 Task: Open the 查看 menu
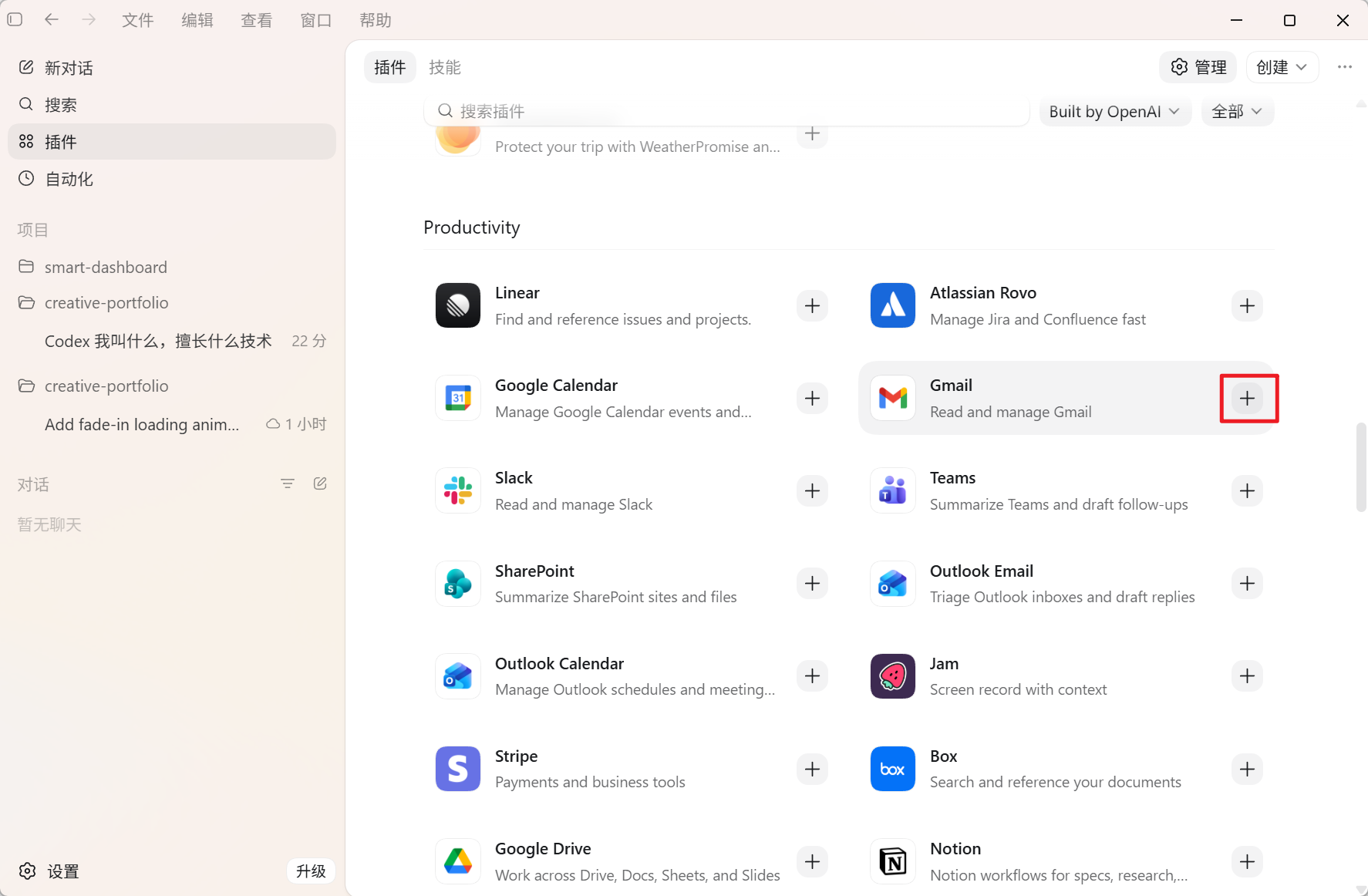coord(257,20)
